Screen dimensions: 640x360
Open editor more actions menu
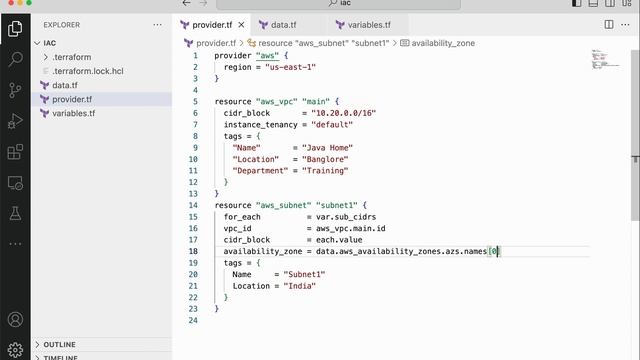(x=625, y=25)
